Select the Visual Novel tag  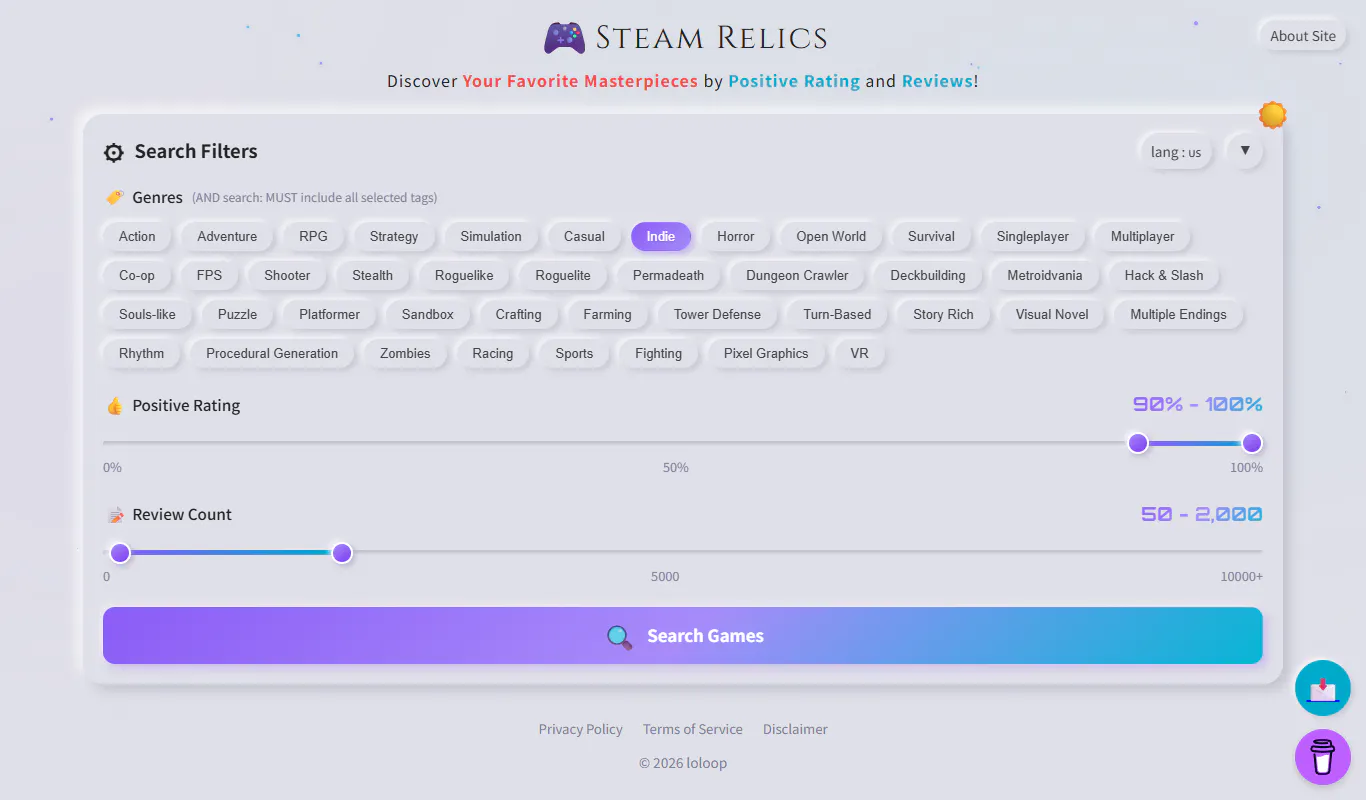(x=1052, y=315)
